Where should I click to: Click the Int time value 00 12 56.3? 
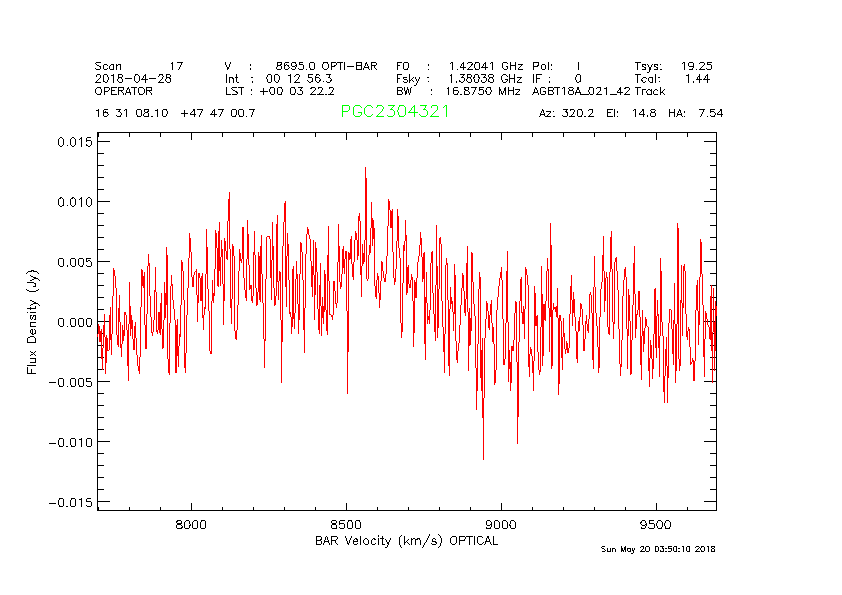click(299, 78)
